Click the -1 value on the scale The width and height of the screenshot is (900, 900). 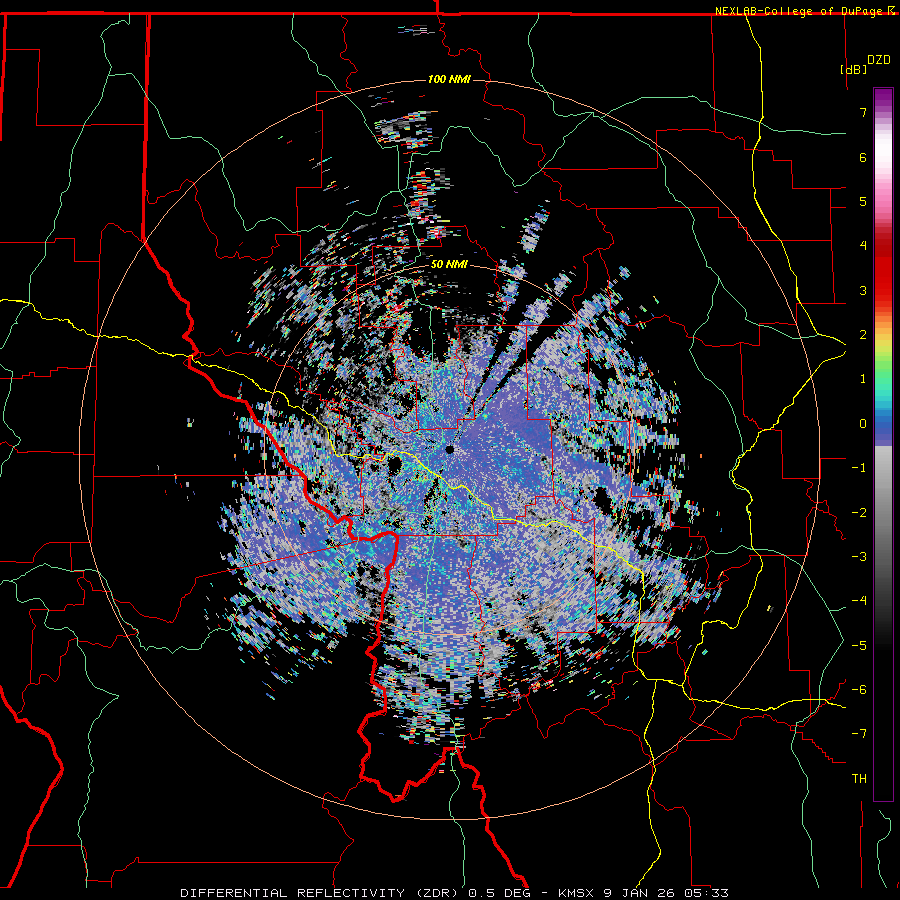(x=859, y=468)
